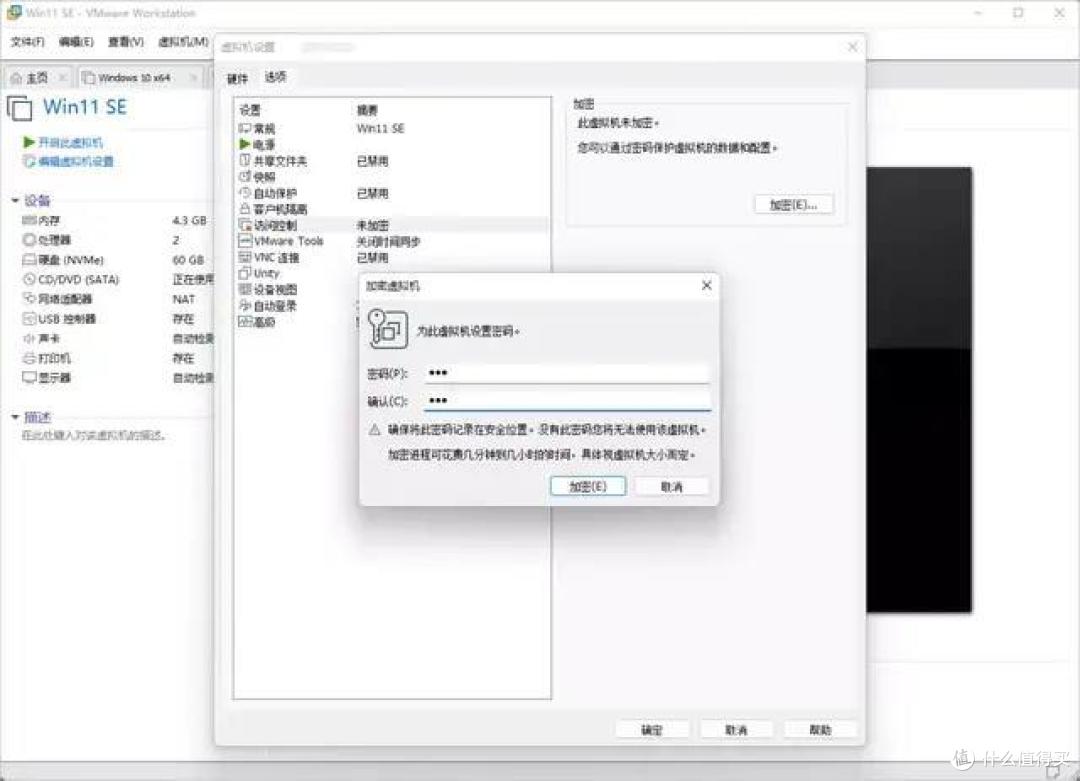Viewport: 1080px width, 781px height.
Task: Select the Unity icon in settings list
Action: point(245,273)
